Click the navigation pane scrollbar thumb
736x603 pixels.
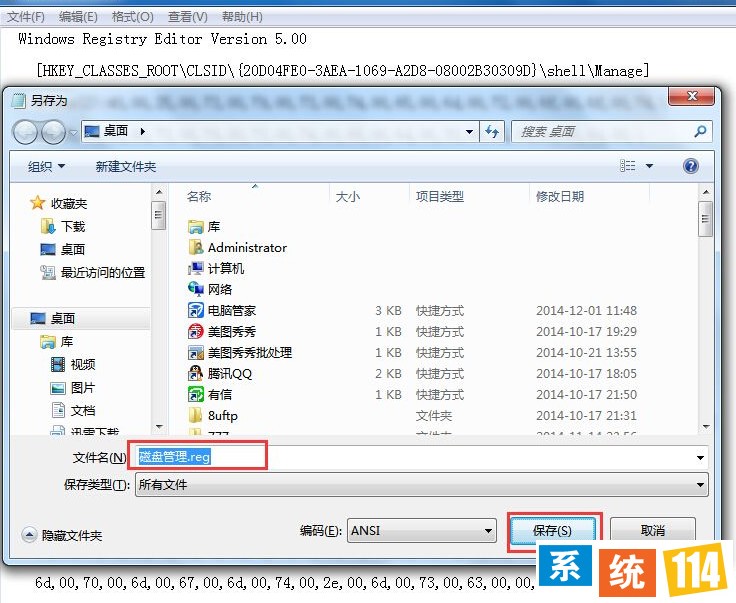click(x=158, y=215)
